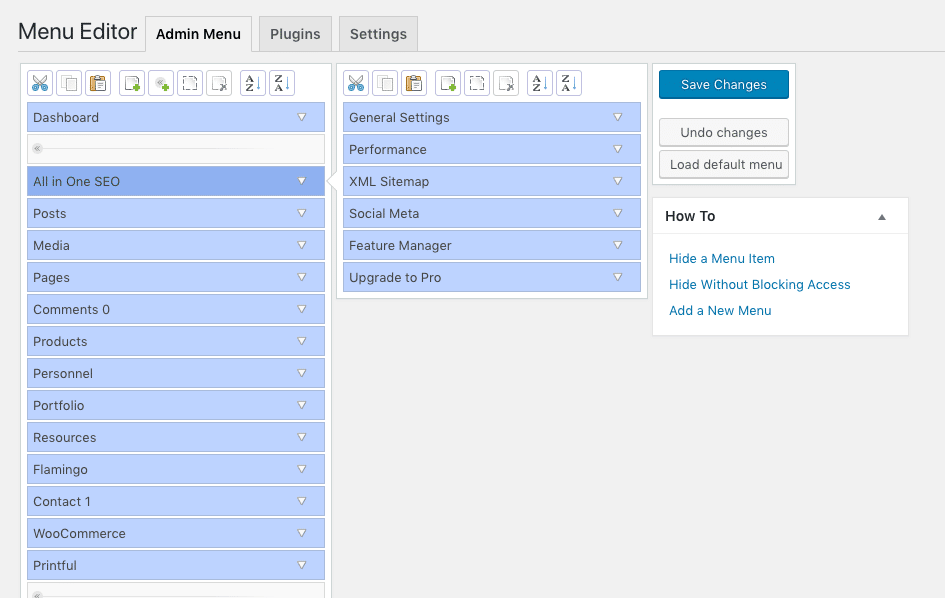Open the Hide Without Blocking Access link
Viewport: 945px width, 598px height.
[x=759, y=285]
